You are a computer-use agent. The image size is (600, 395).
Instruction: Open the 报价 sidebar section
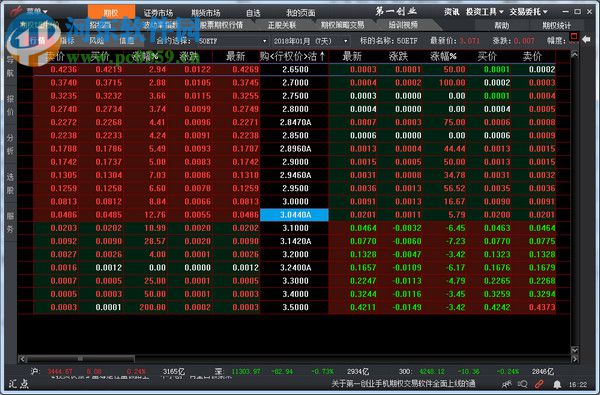click(x=10, y=105)
